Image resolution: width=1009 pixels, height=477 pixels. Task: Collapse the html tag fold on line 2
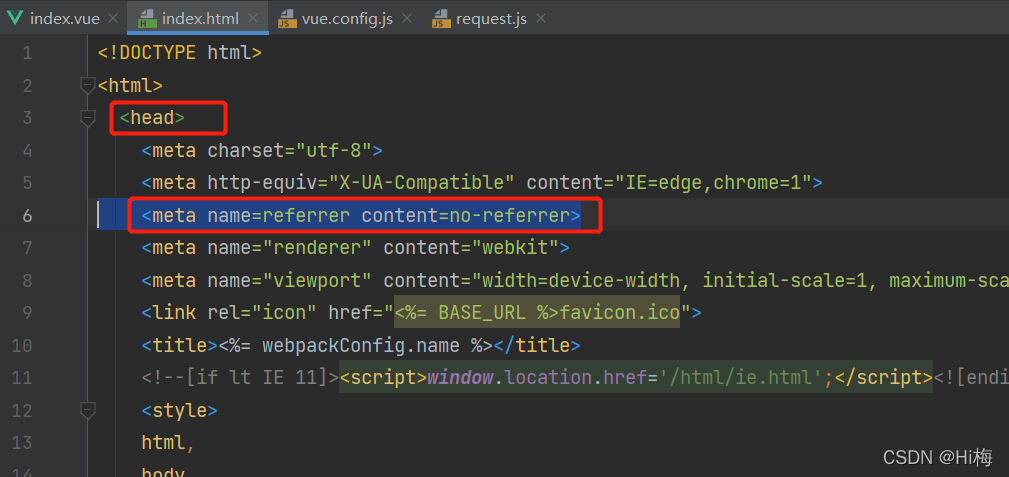[88, 85]
